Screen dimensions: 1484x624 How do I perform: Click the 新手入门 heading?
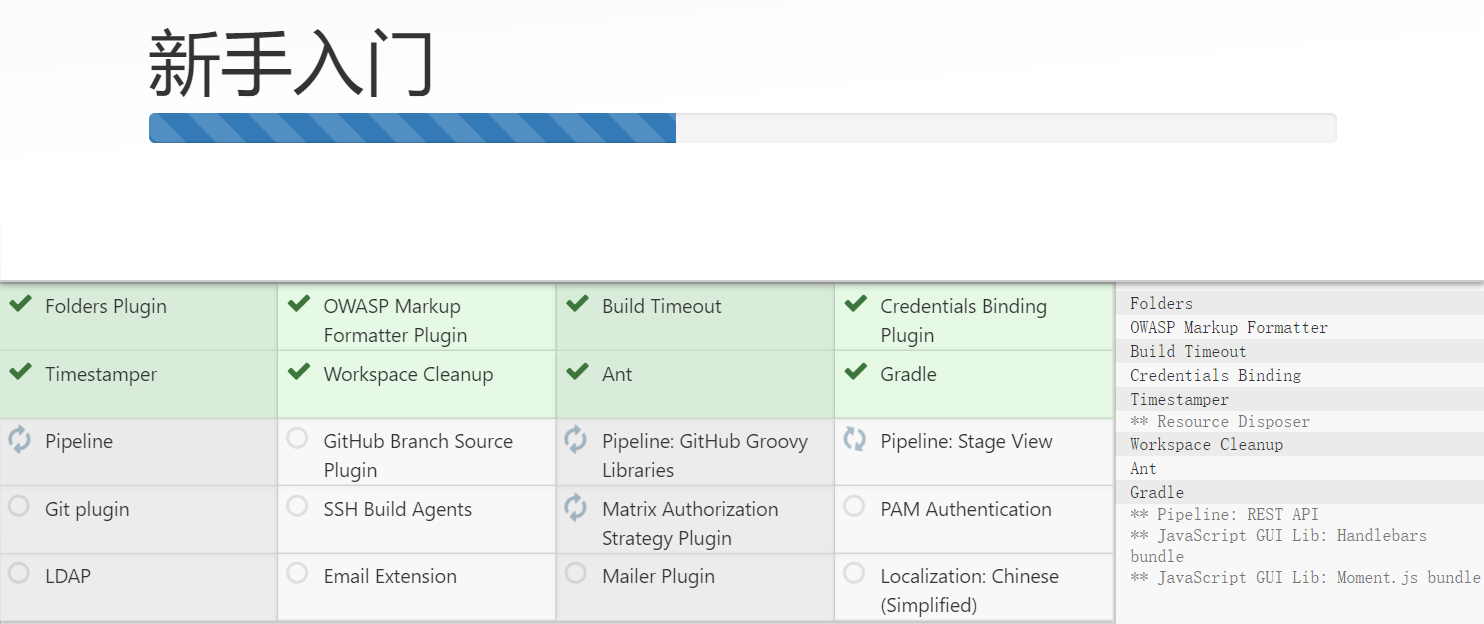(x=291, y=63)
